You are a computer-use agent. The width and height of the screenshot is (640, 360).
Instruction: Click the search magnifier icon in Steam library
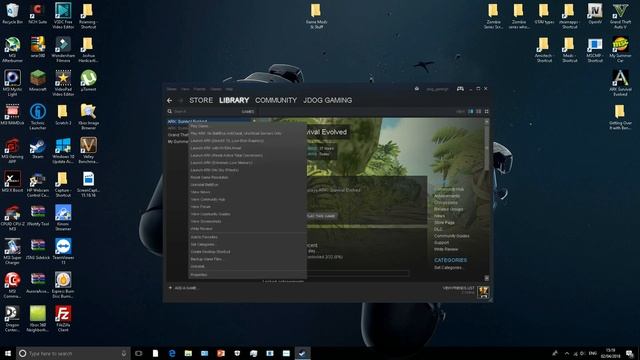pyautogui.click(x=169, y=111)
